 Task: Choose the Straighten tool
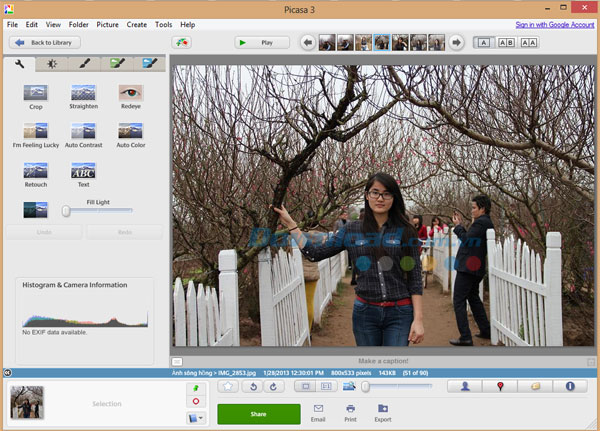click(83, 92)
